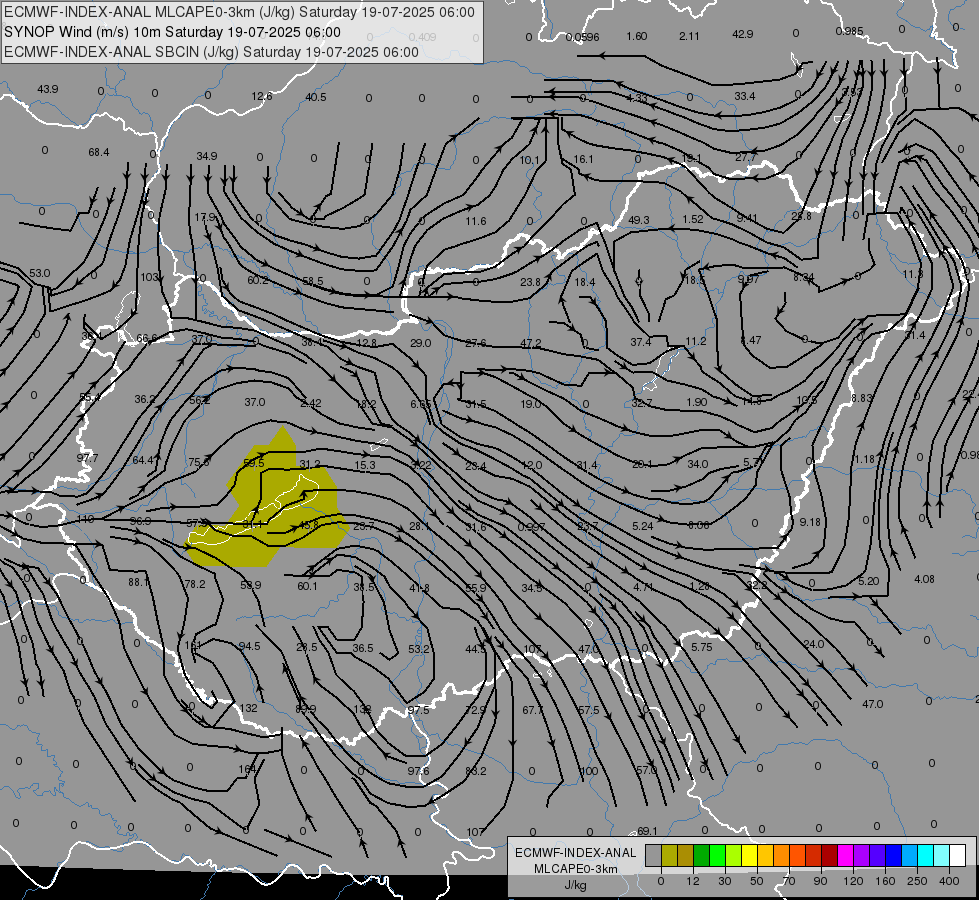The height and width of the screenshot is (900, 979).
Task: Click the grid value '12.6'
Action: 262,96
